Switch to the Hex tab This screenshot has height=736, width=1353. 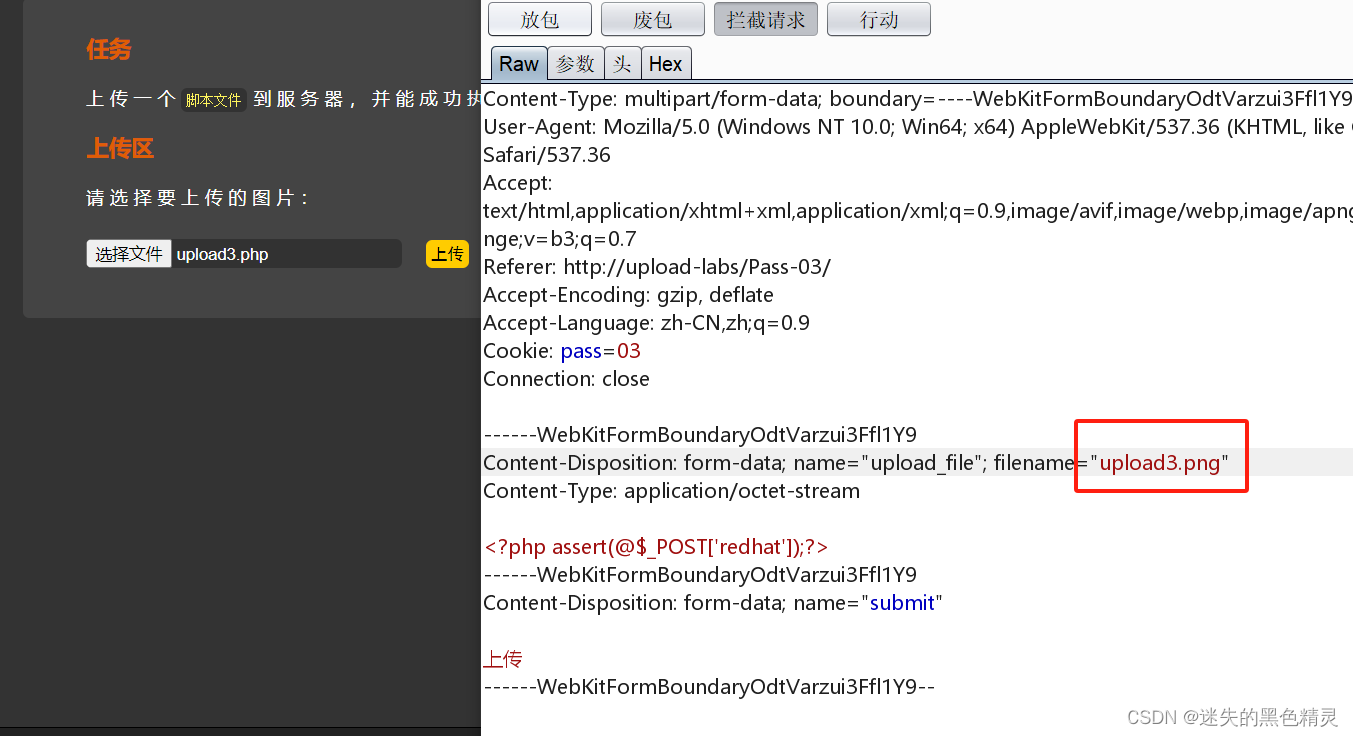click(x=665, y=63)
